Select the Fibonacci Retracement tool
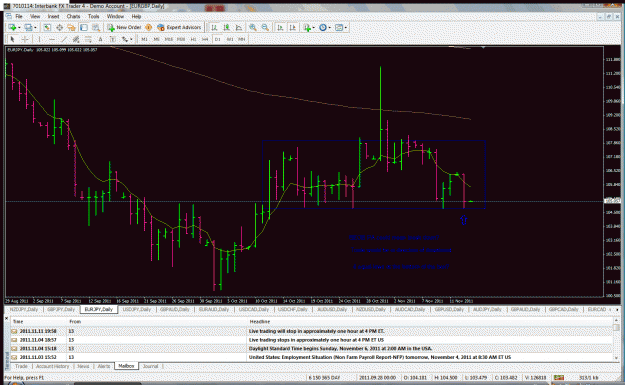Image resolution: width=625 pixels, height=385 pixels. coord(88,39)
